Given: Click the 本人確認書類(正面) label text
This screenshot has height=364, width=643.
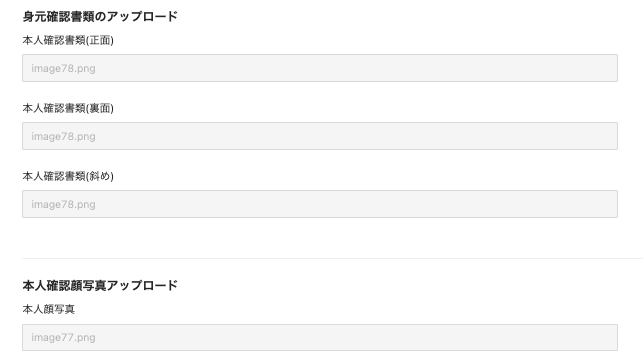Looking at the screenshot, I should coord(68,40).
